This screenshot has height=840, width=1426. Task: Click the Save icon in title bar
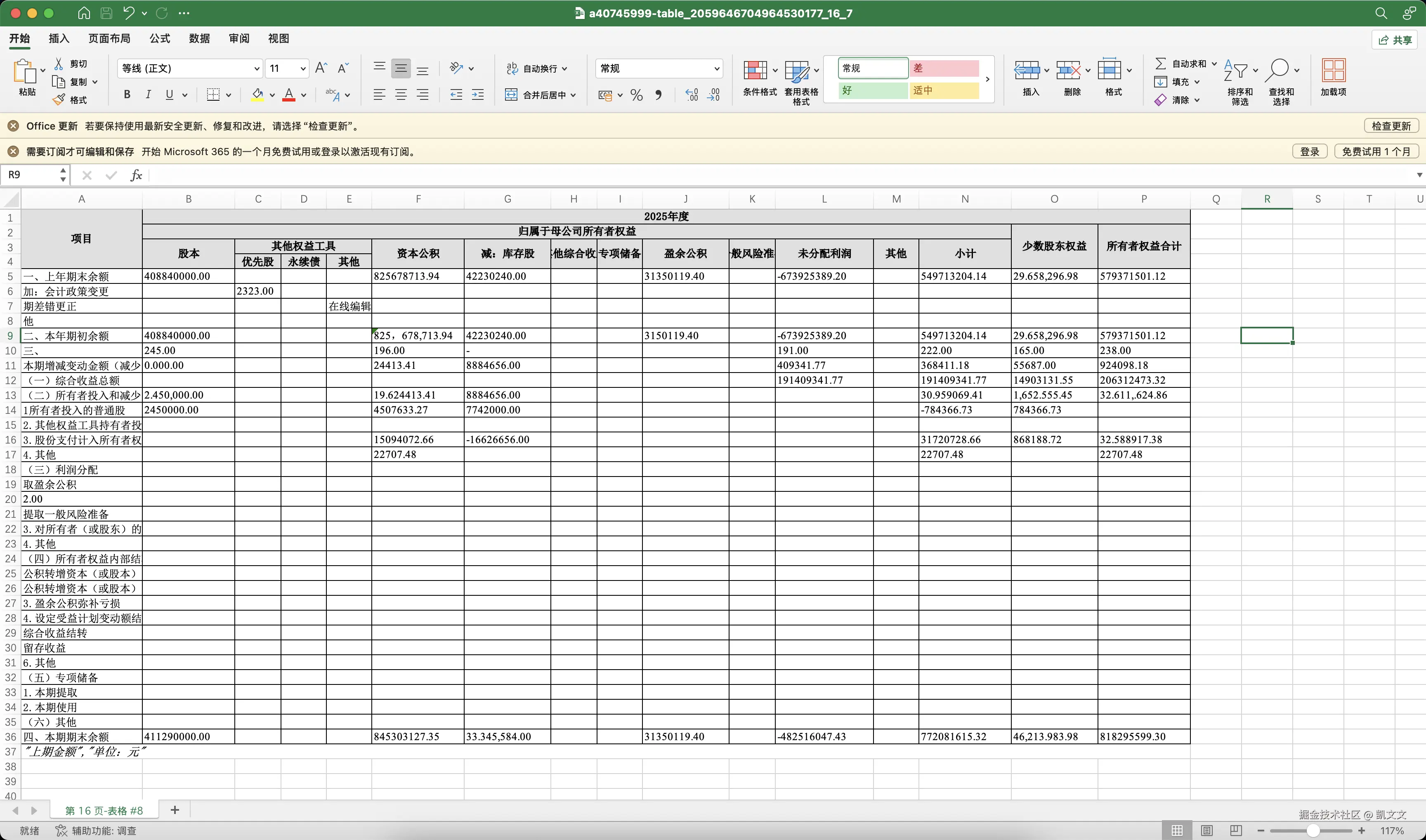point(106,13)
